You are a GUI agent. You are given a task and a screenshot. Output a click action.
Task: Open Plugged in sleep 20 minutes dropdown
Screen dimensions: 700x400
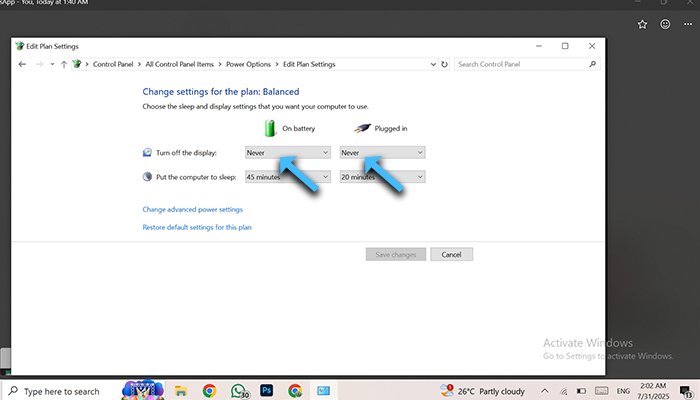point(383,177)
